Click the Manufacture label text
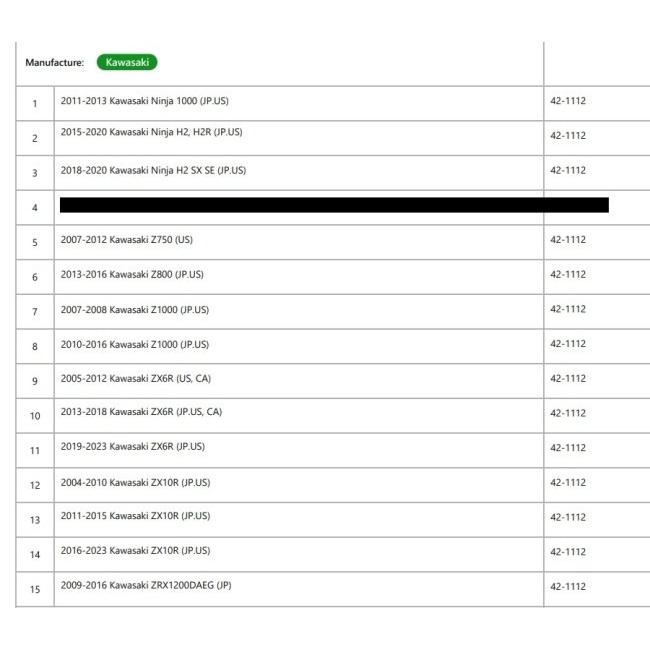Image resolution: width=650 pixels, height=650 pixels. tap(55, 63)
